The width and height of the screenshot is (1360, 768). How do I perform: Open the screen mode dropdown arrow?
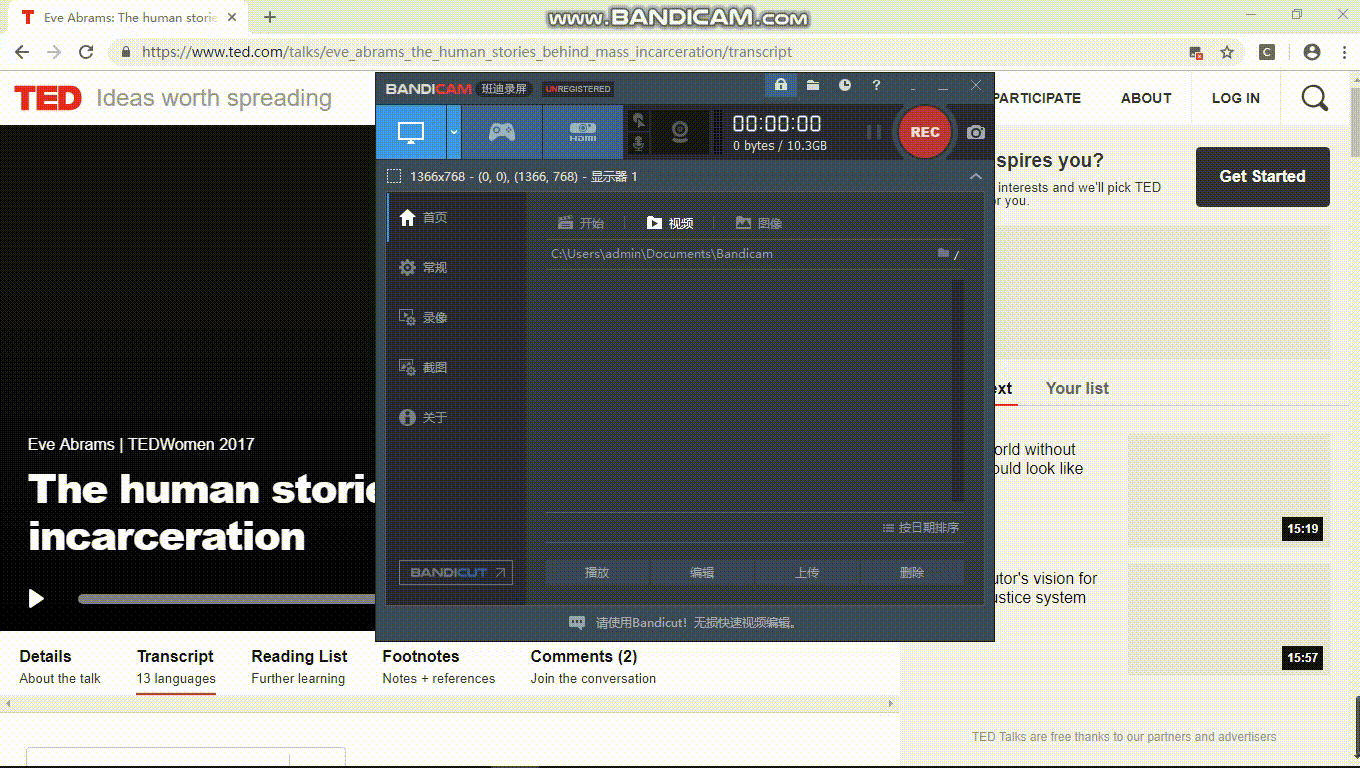(x=453, y=132)
